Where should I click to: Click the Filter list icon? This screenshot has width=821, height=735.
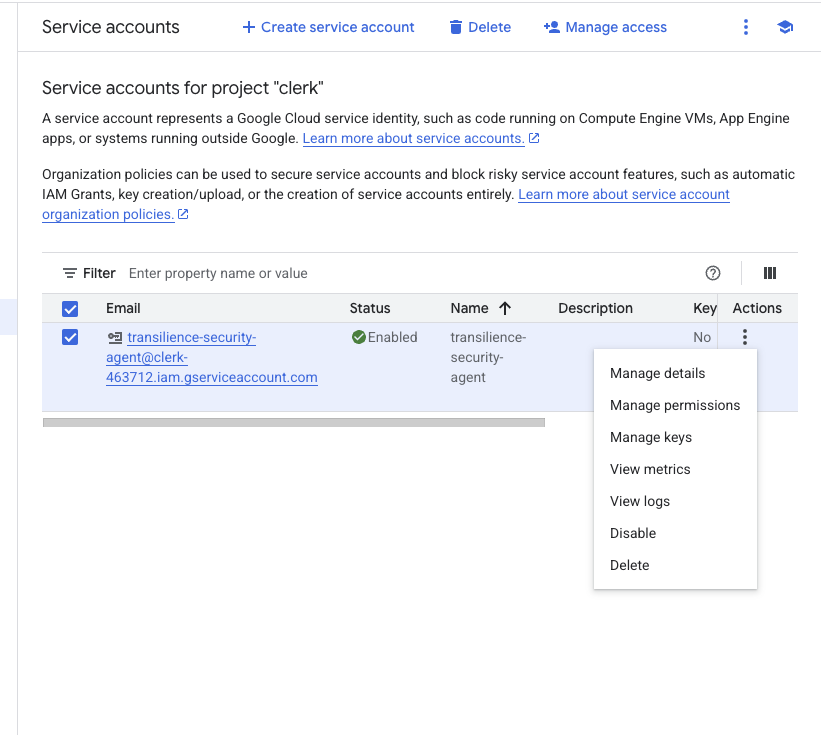(x=70, y=273)
